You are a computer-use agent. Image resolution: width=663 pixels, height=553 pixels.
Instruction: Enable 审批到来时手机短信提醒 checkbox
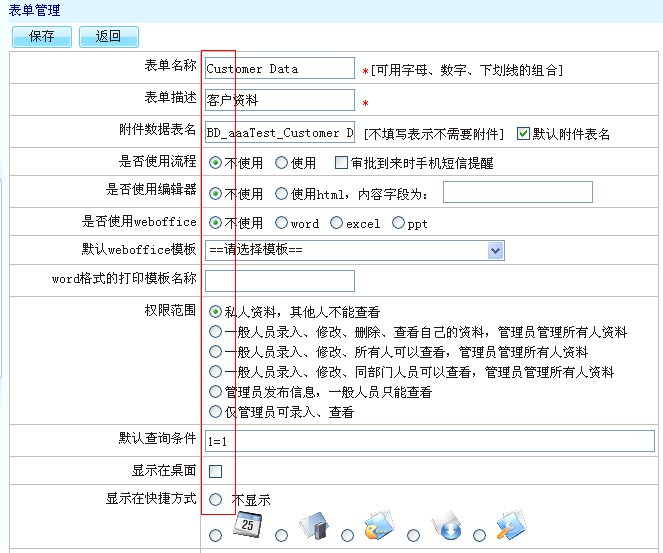tap(341, 163)
